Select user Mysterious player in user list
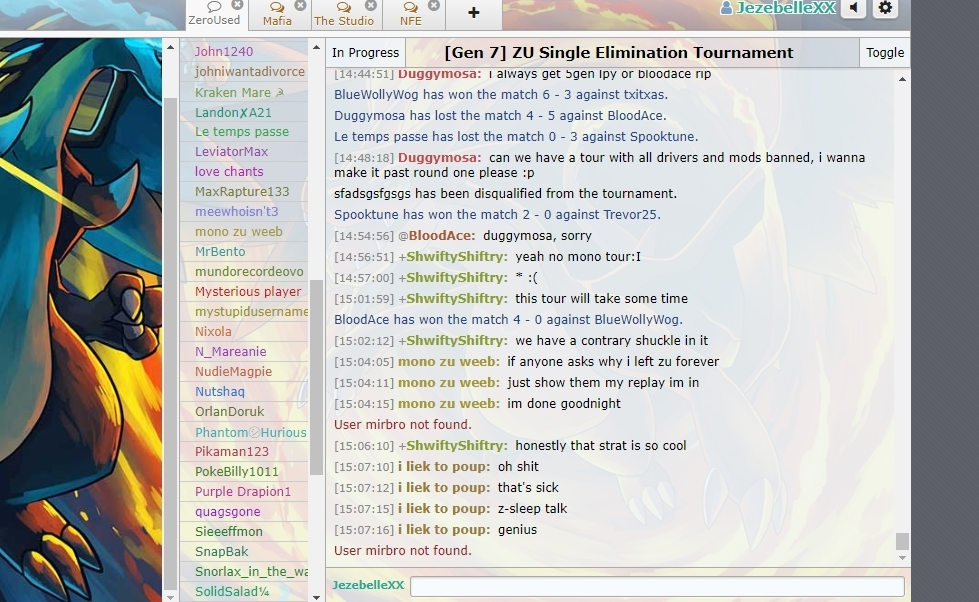The image size is (979, 602). (247, 292)
